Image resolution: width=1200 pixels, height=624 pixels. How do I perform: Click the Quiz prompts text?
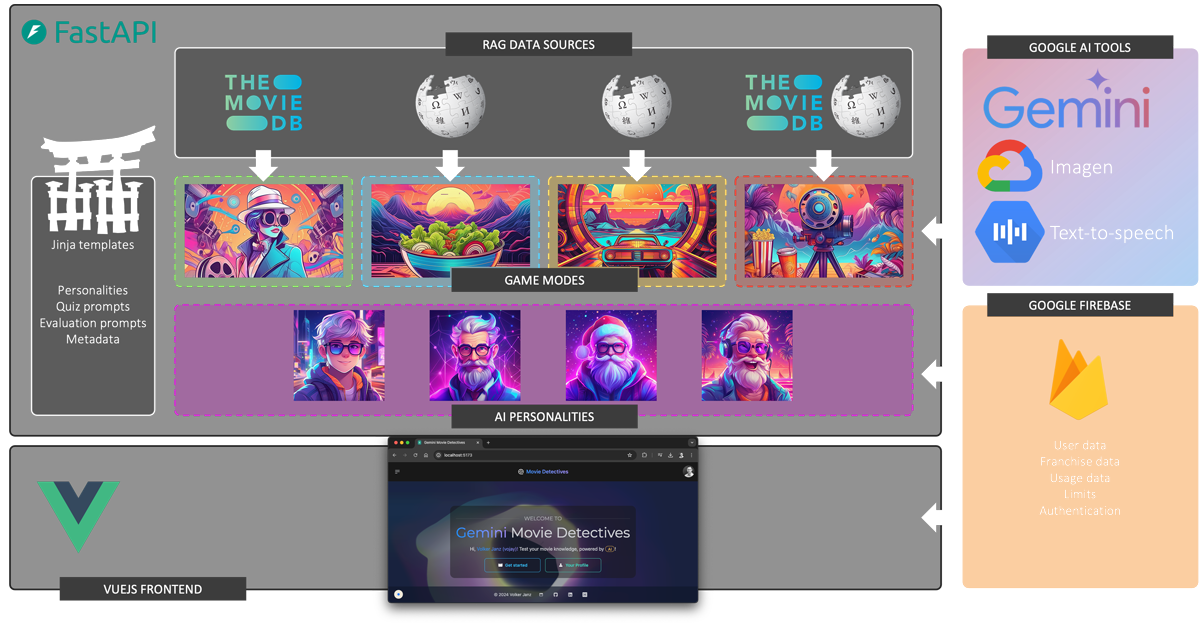(93, 306)
